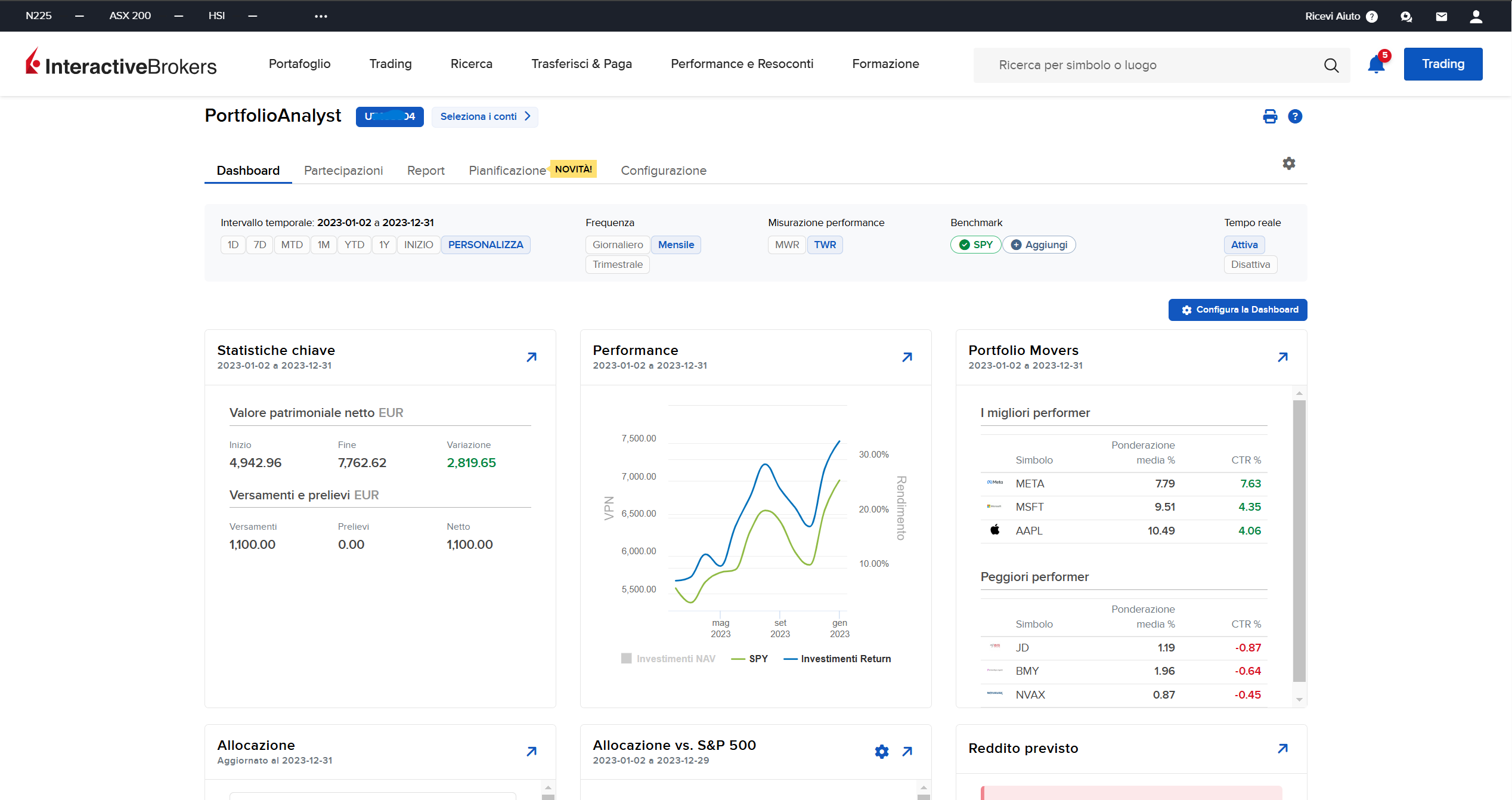Click the NVAX company logo
Viewport: 1512px width, 800px height.
point(994,693)
